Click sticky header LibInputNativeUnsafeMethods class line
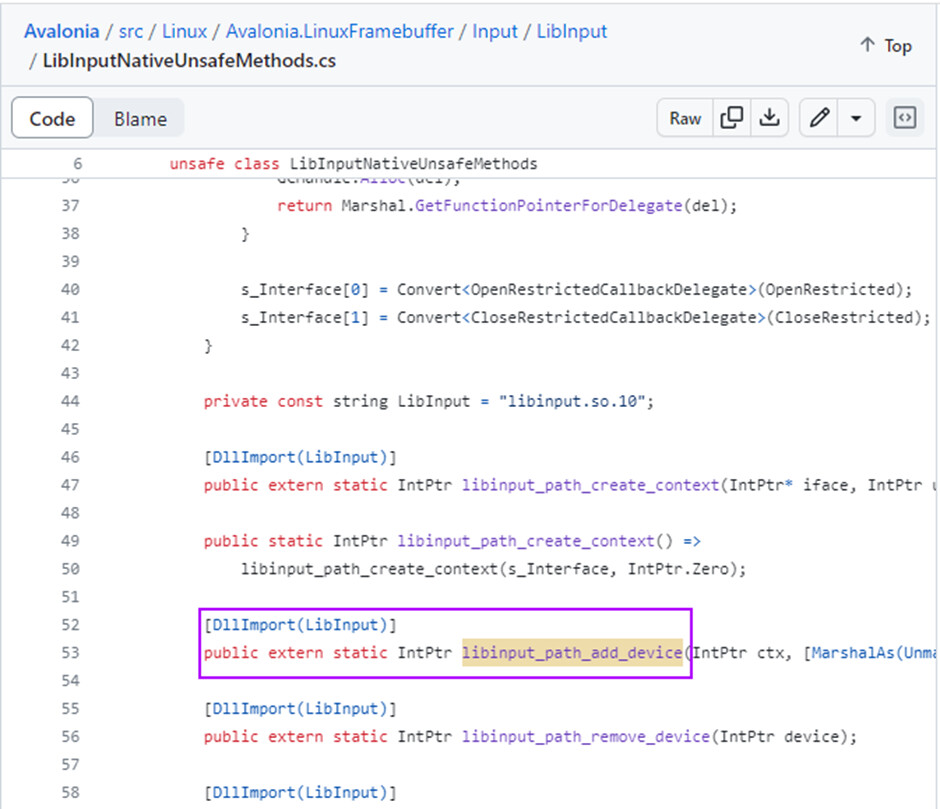940x809 pixels. pos(412,164)
